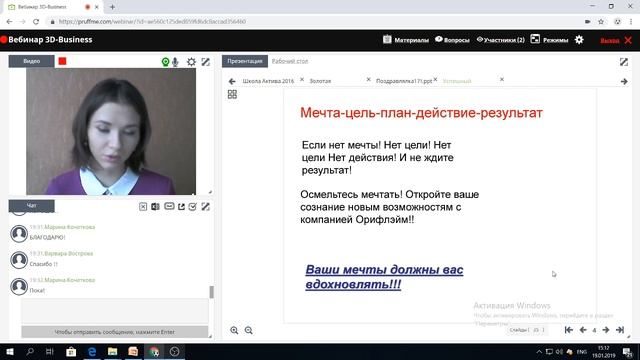Close the Золотая presentation tab
The width and height of the screenshot is (640, 360).
[369, 80]
